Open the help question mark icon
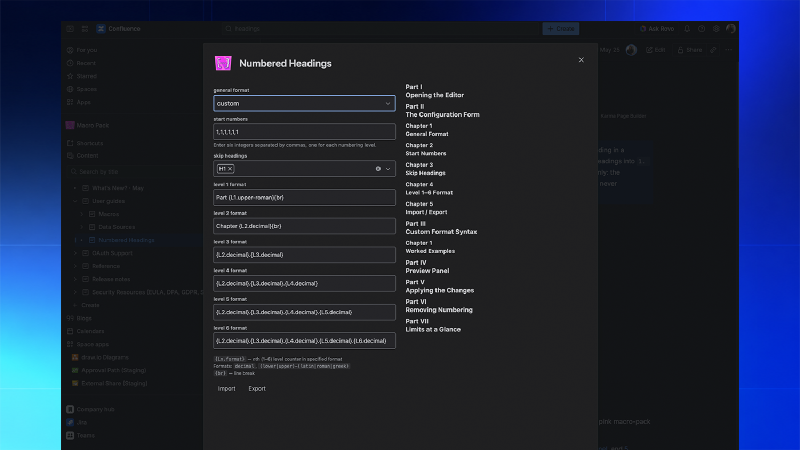The width and height of the screenshot is (800, 450). [702, 29]
